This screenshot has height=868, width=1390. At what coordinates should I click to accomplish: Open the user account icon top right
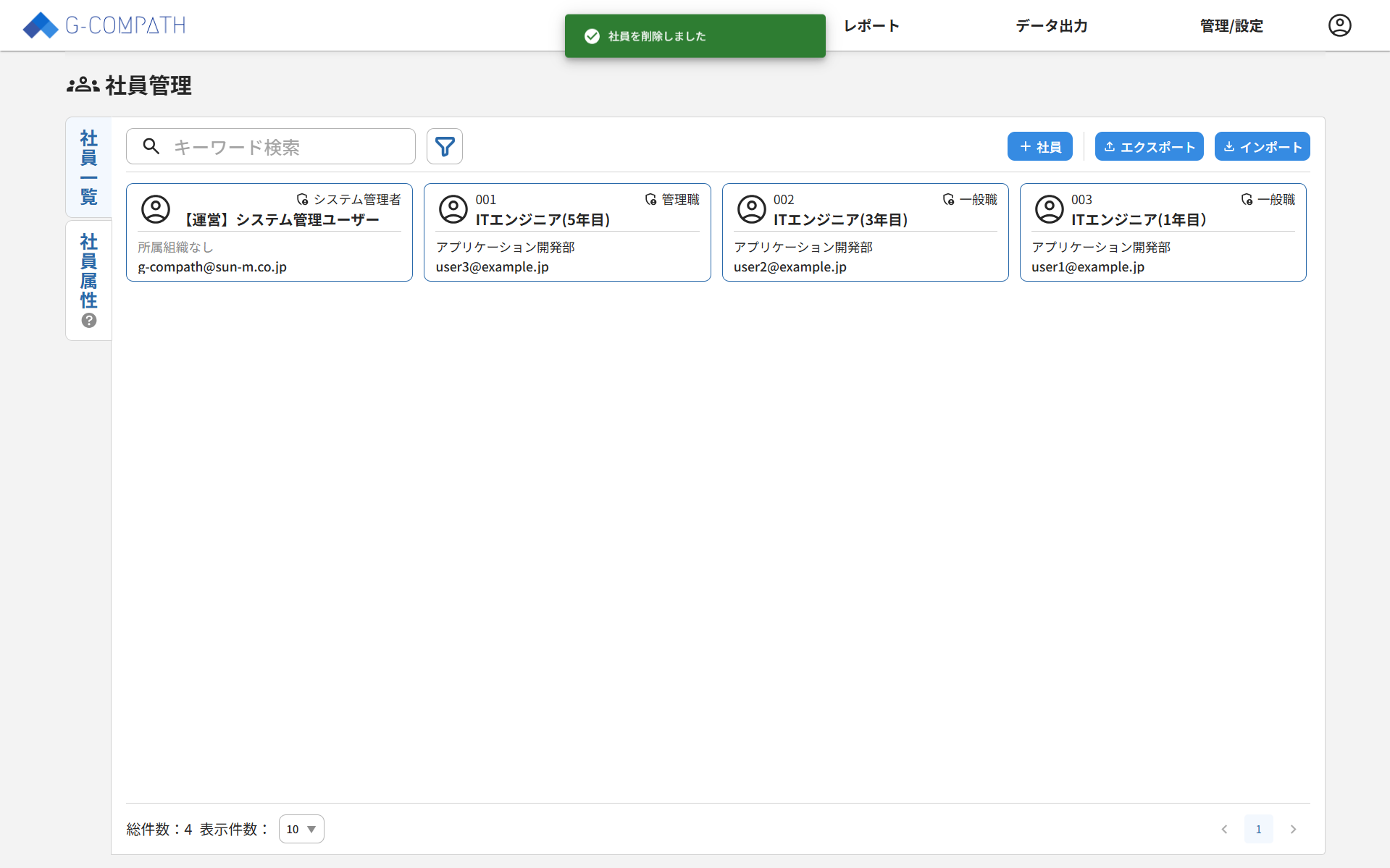click(1339, 25)
